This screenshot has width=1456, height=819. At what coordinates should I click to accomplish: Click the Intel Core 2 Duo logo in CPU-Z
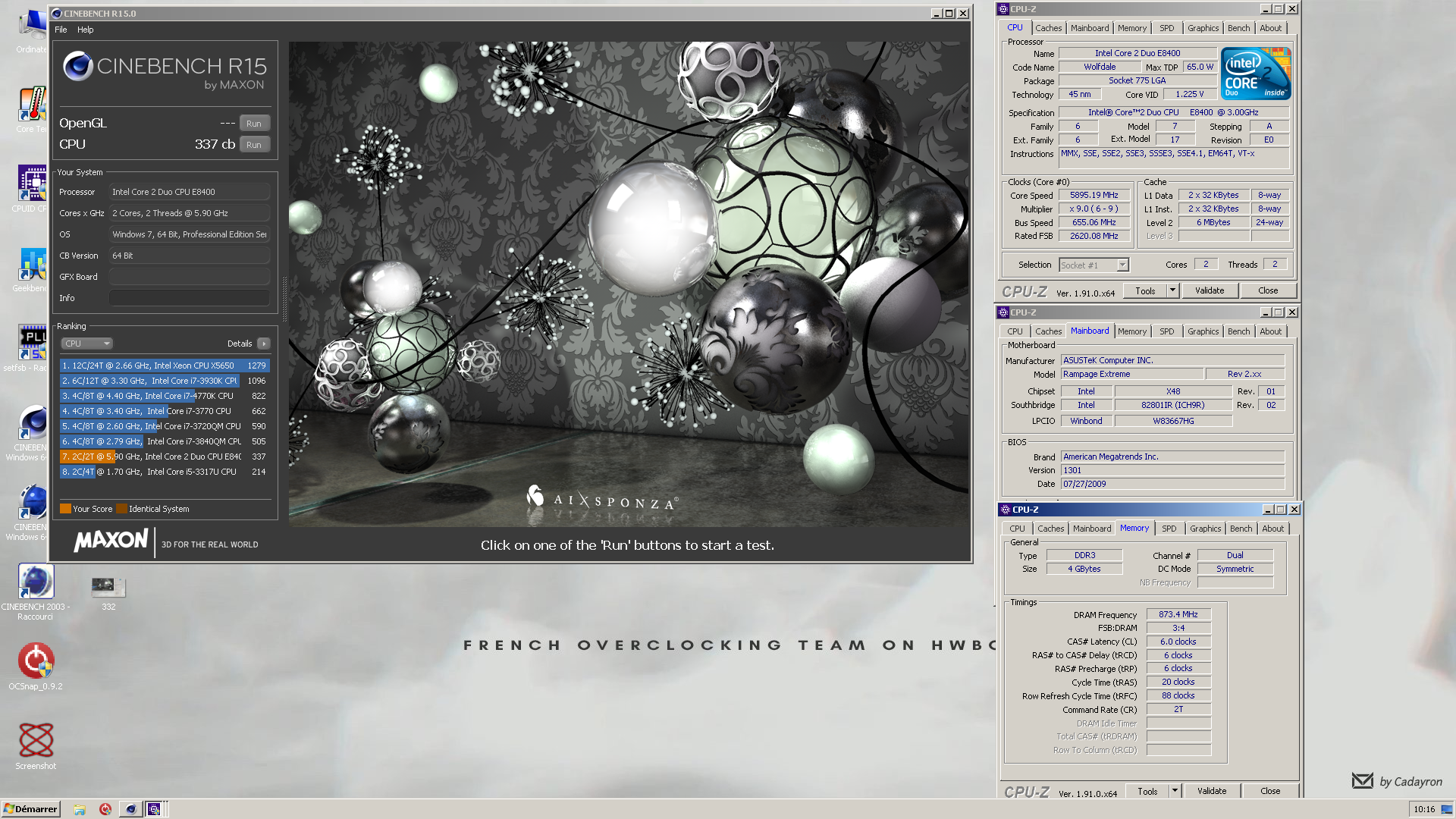(x=1256, y=74)
